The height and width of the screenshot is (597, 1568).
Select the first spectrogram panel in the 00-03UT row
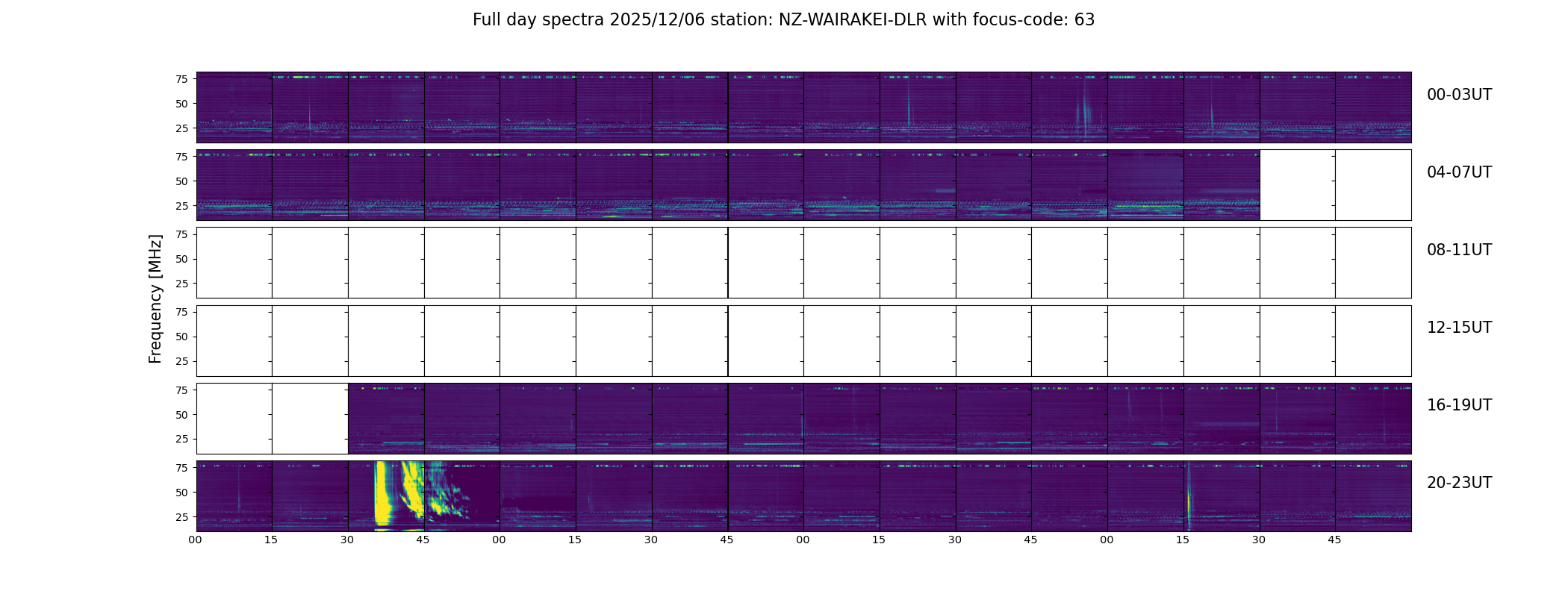coord(234,107)
